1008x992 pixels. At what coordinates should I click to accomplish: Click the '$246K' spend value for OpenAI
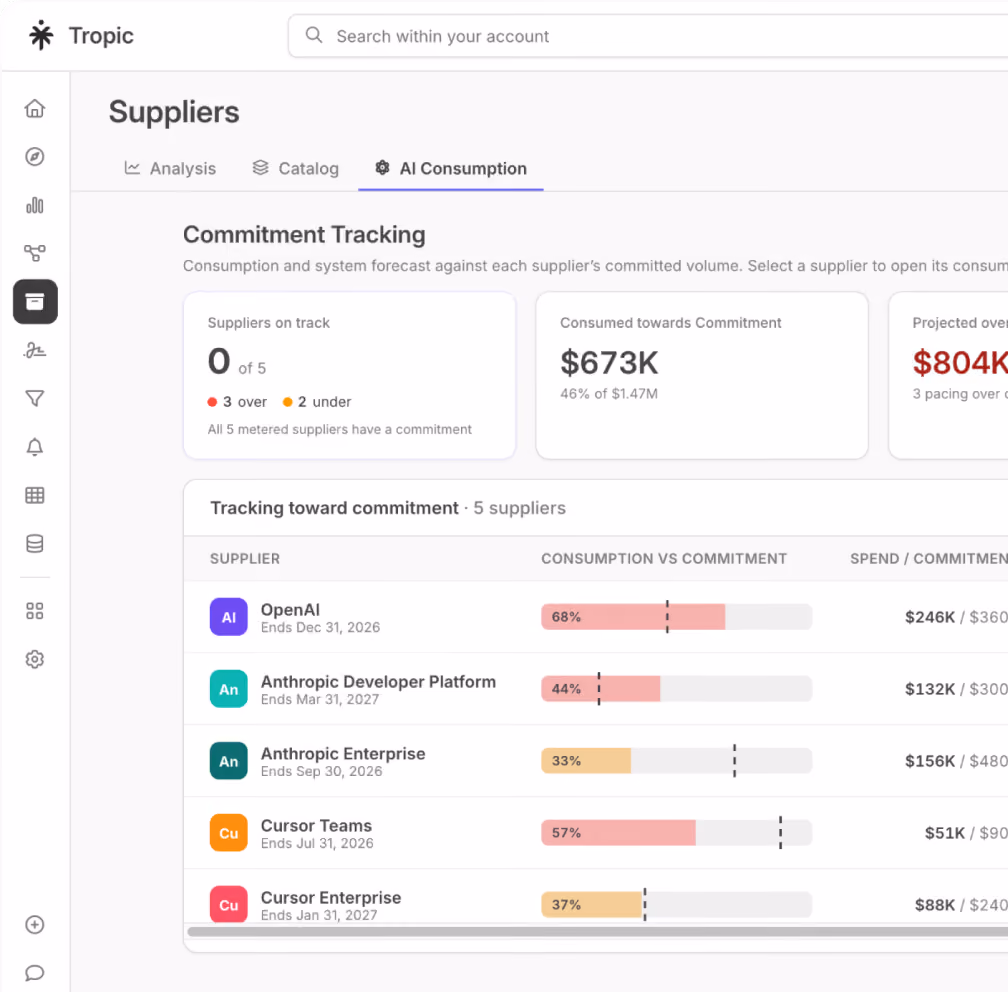tap(930, 617)
